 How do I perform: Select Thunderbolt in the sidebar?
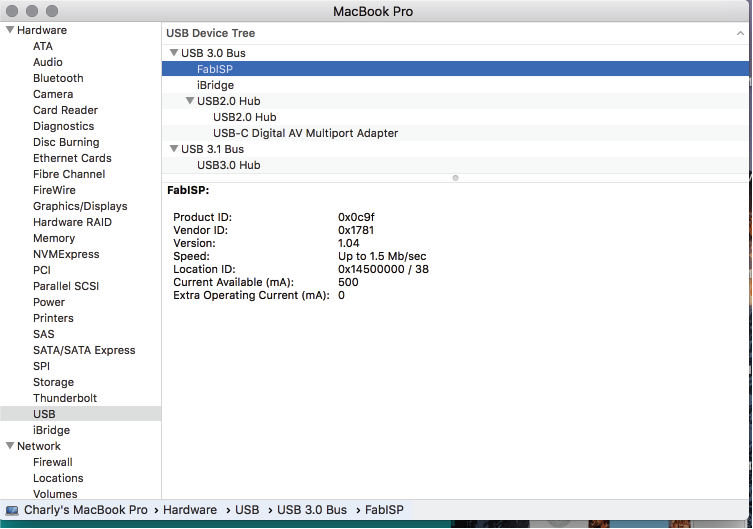click(x=65, y=398)
